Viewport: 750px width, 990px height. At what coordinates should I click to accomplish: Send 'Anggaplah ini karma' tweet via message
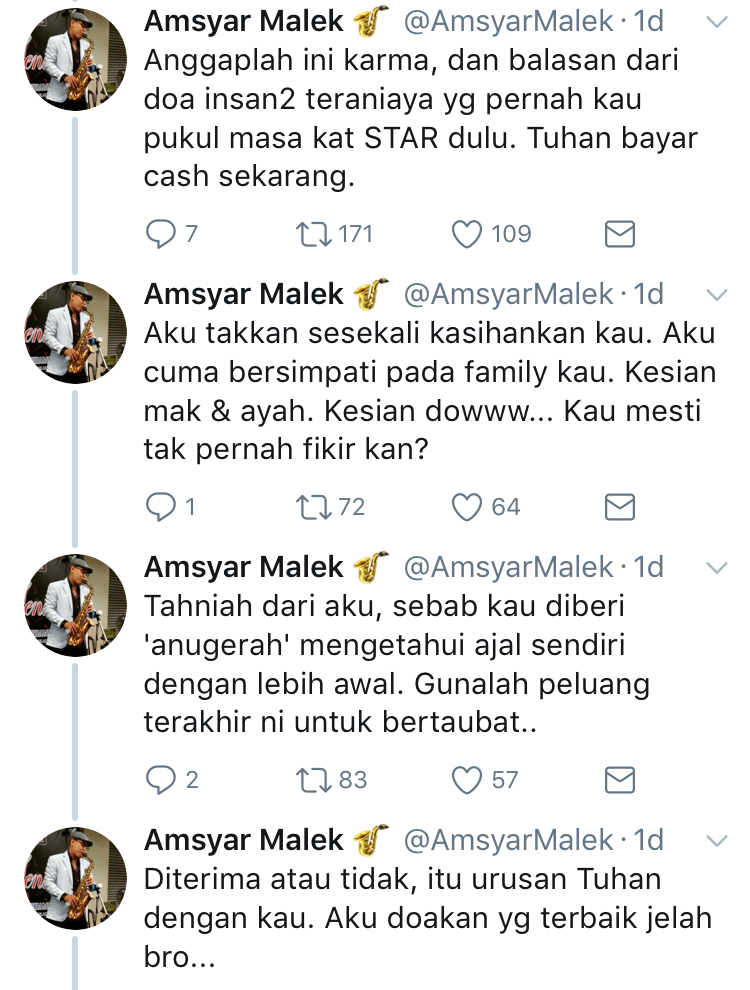coord(621,234)
